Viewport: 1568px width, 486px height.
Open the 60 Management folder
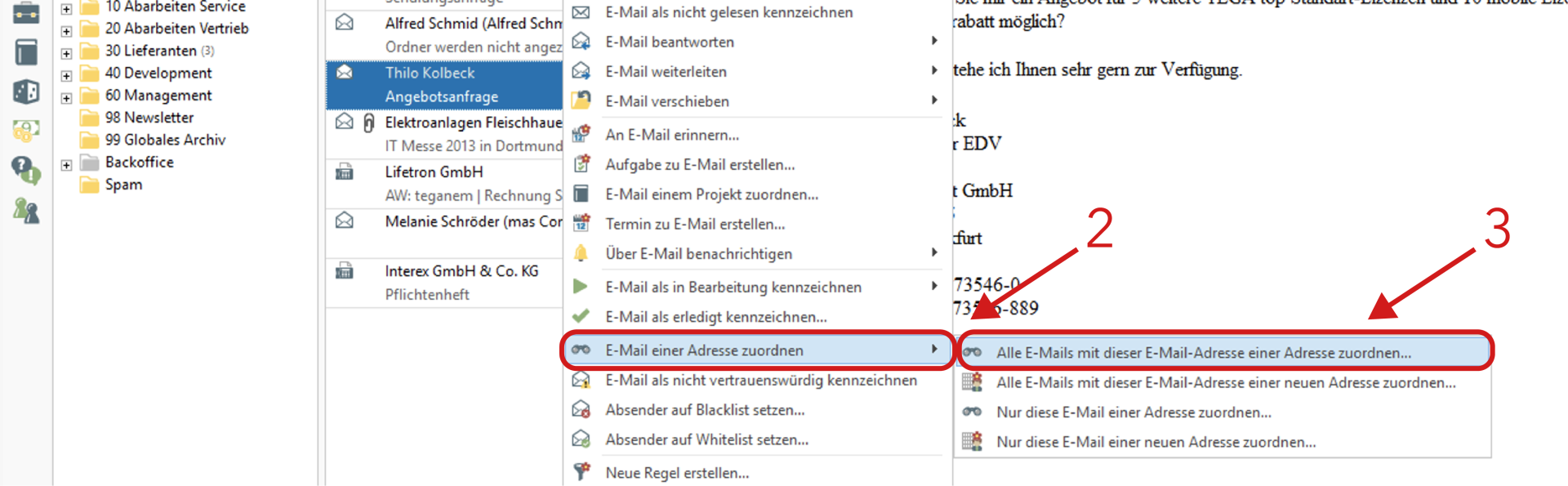(158, 96)
